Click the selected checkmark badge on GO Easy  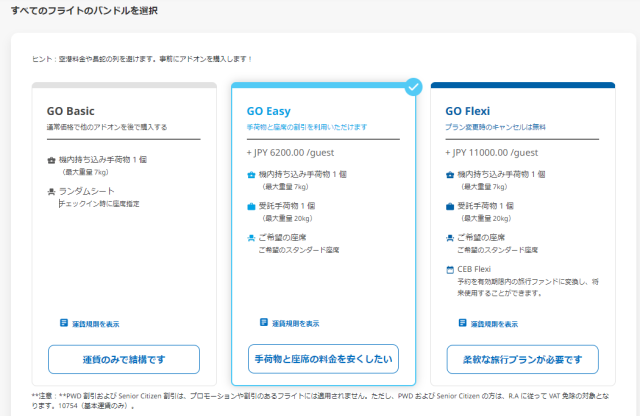tap(414, 87)
